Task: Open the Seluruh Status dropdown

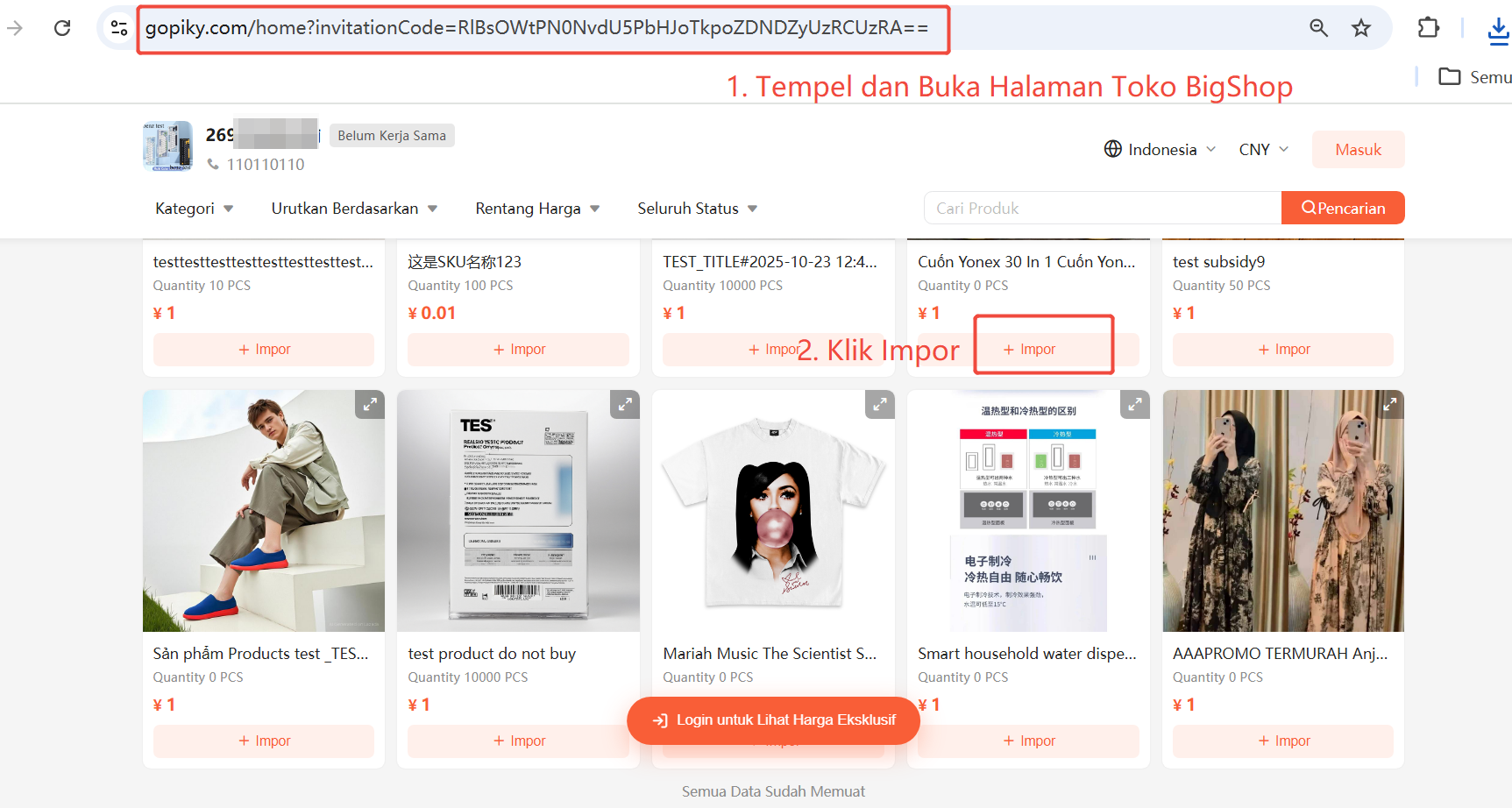Action: coord(697,209)
